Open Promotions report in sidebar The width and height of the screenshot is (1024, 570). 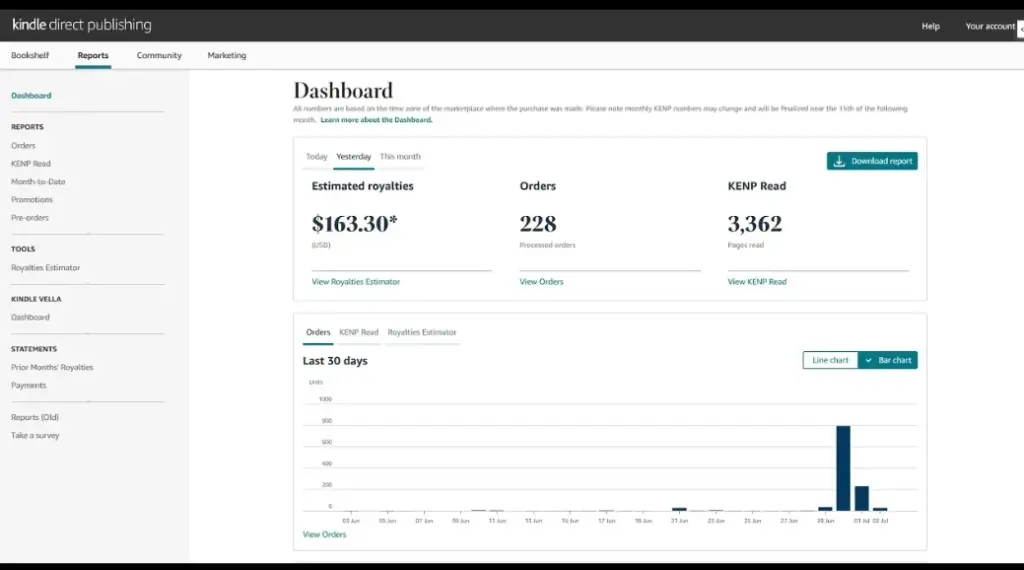32,200
